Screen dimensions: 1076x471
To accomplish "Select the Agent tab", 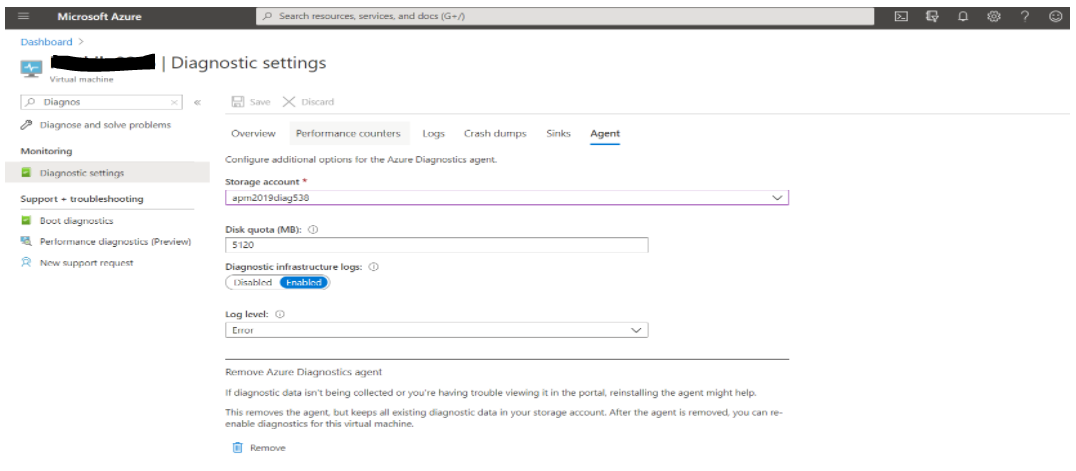I will [605, 133].
